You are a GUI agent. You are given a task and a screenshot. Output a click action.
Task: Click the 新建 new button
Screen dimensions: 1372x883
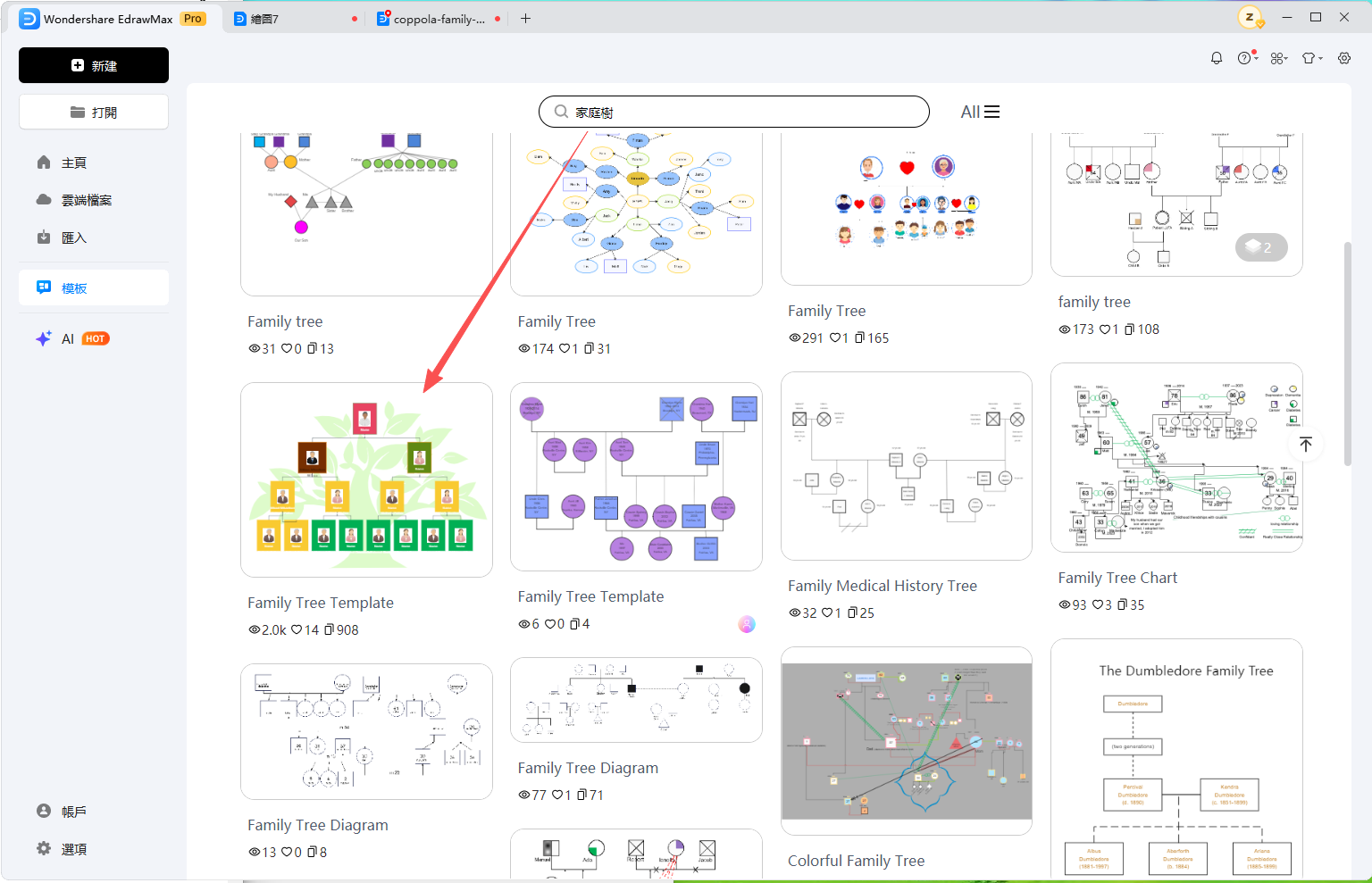click(94, 65)
